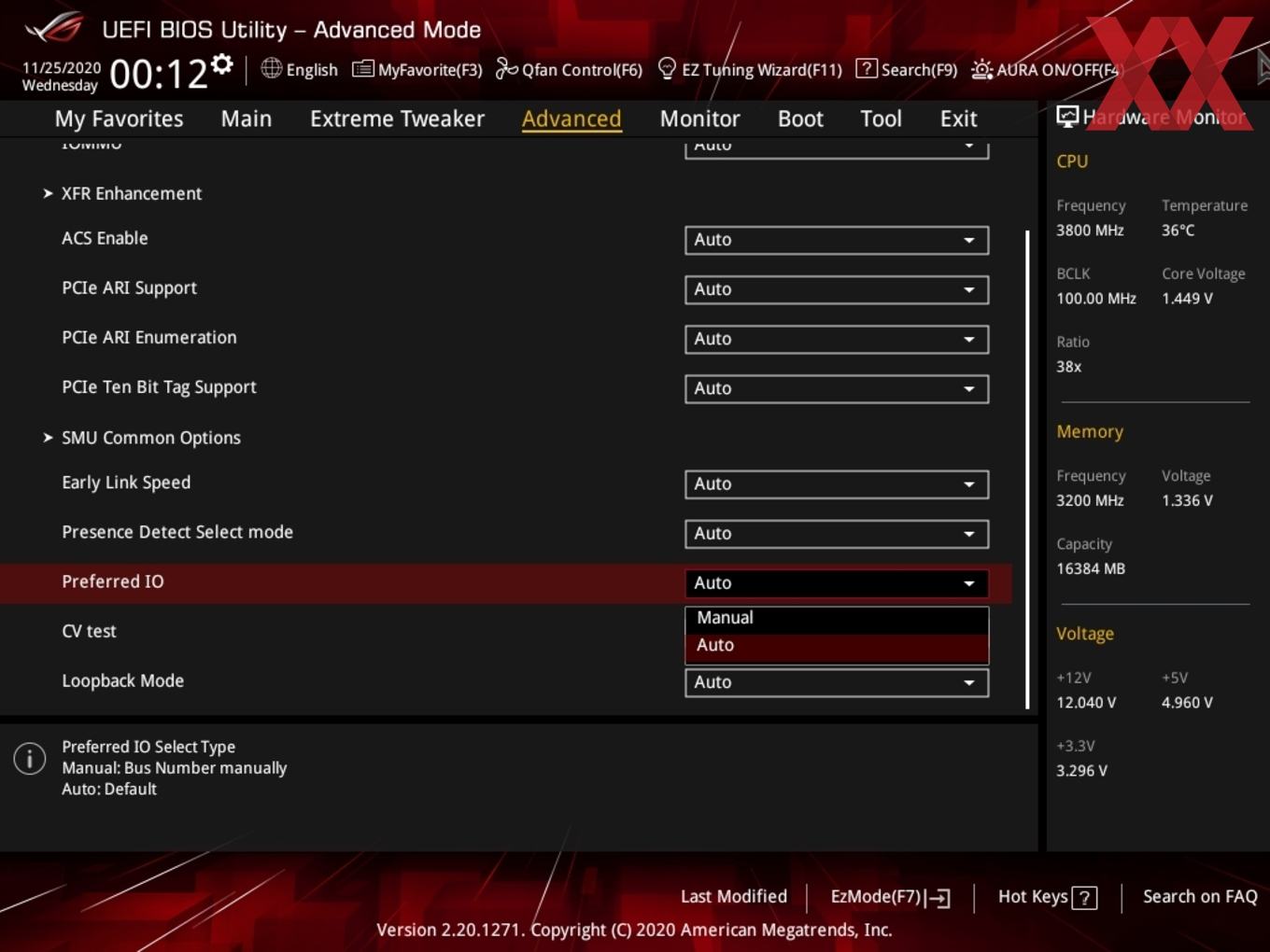The image size is (1270, 952).
Task: Launch EZ Tuning Wizard bulb icon
Action: tap(667, 68)
